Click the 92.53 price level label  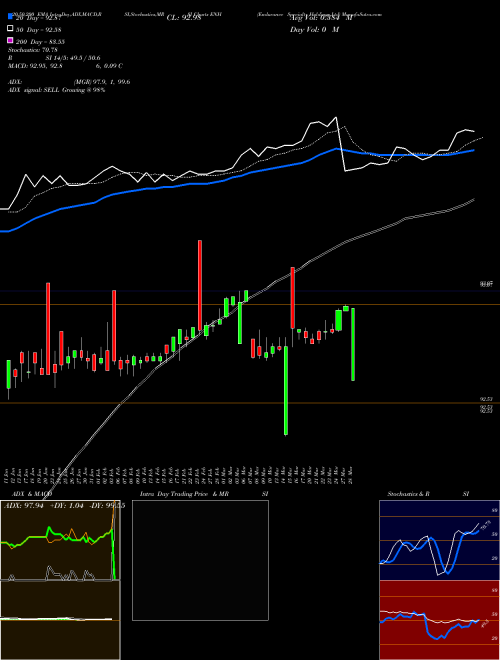tap(486, 399)
